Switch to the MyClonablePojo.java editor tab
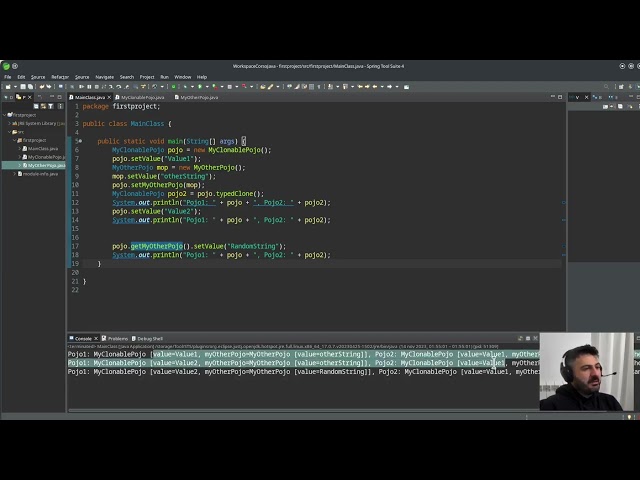This screenshot has height=480, width=640. click(x=140, y=97)
